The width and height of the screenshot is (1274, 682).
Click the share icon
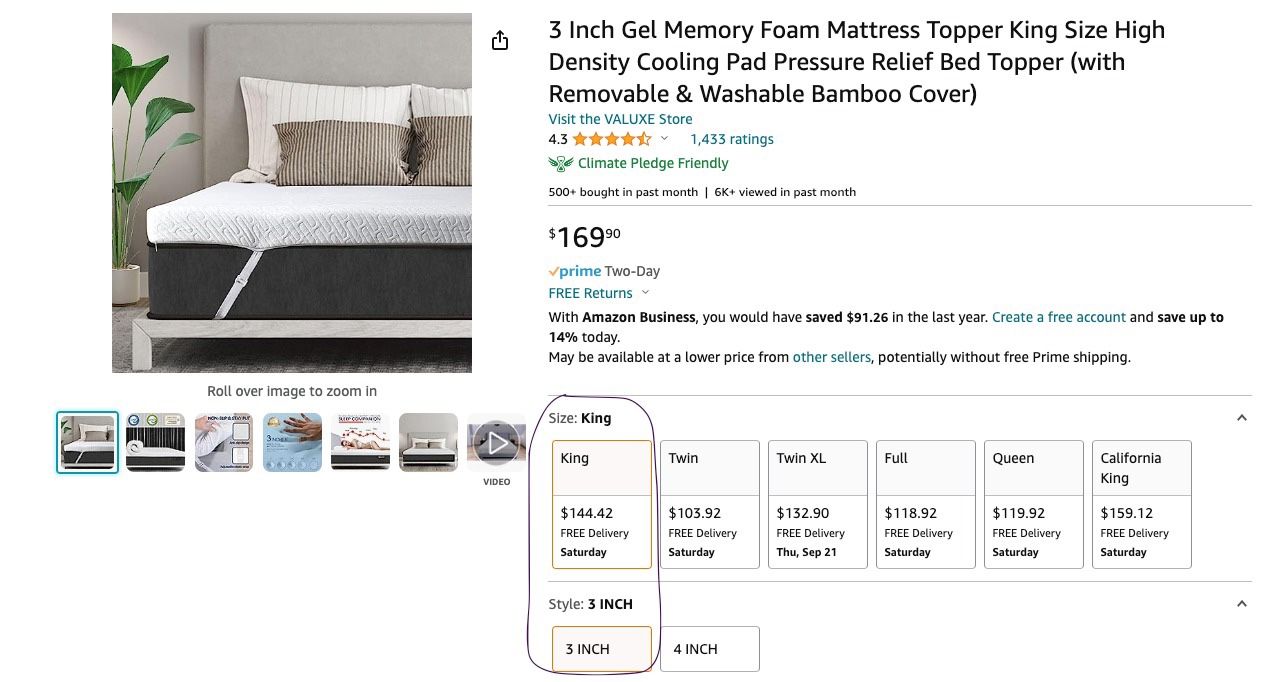499,40
